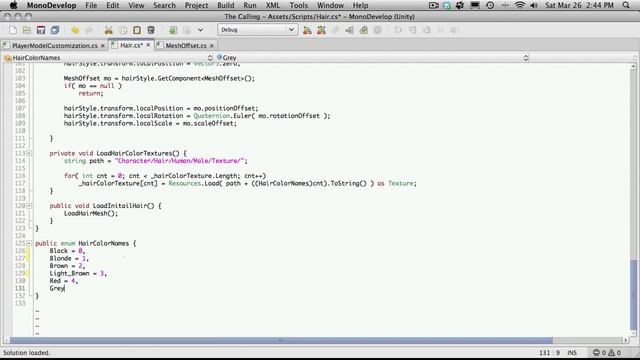Open the Edit menu
The image size is (640, 360).
113,5
